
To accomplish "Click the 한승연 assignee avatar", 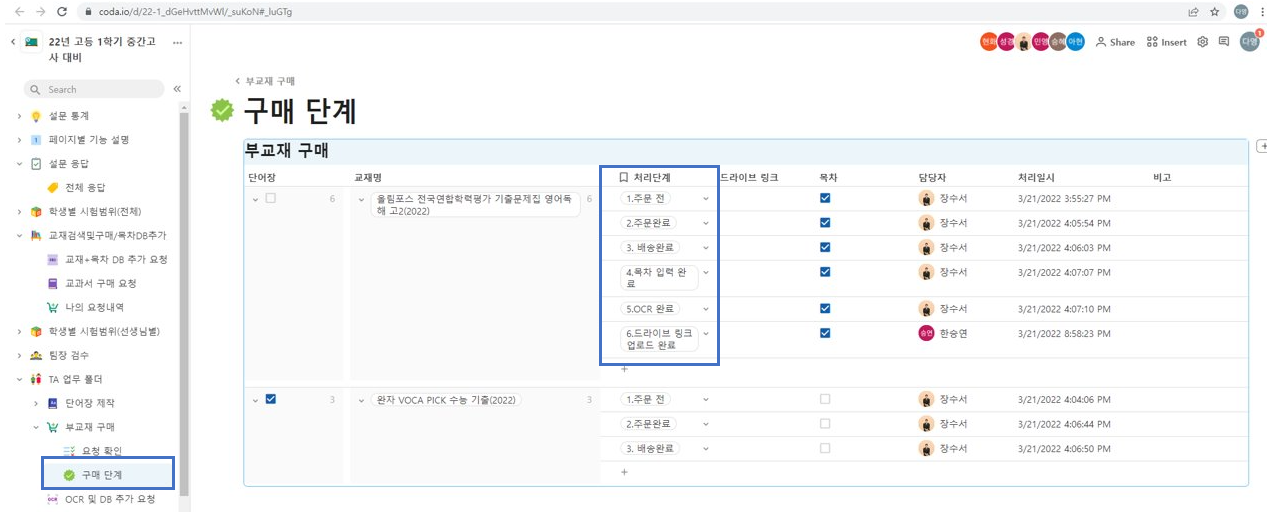I will (926, 333).
